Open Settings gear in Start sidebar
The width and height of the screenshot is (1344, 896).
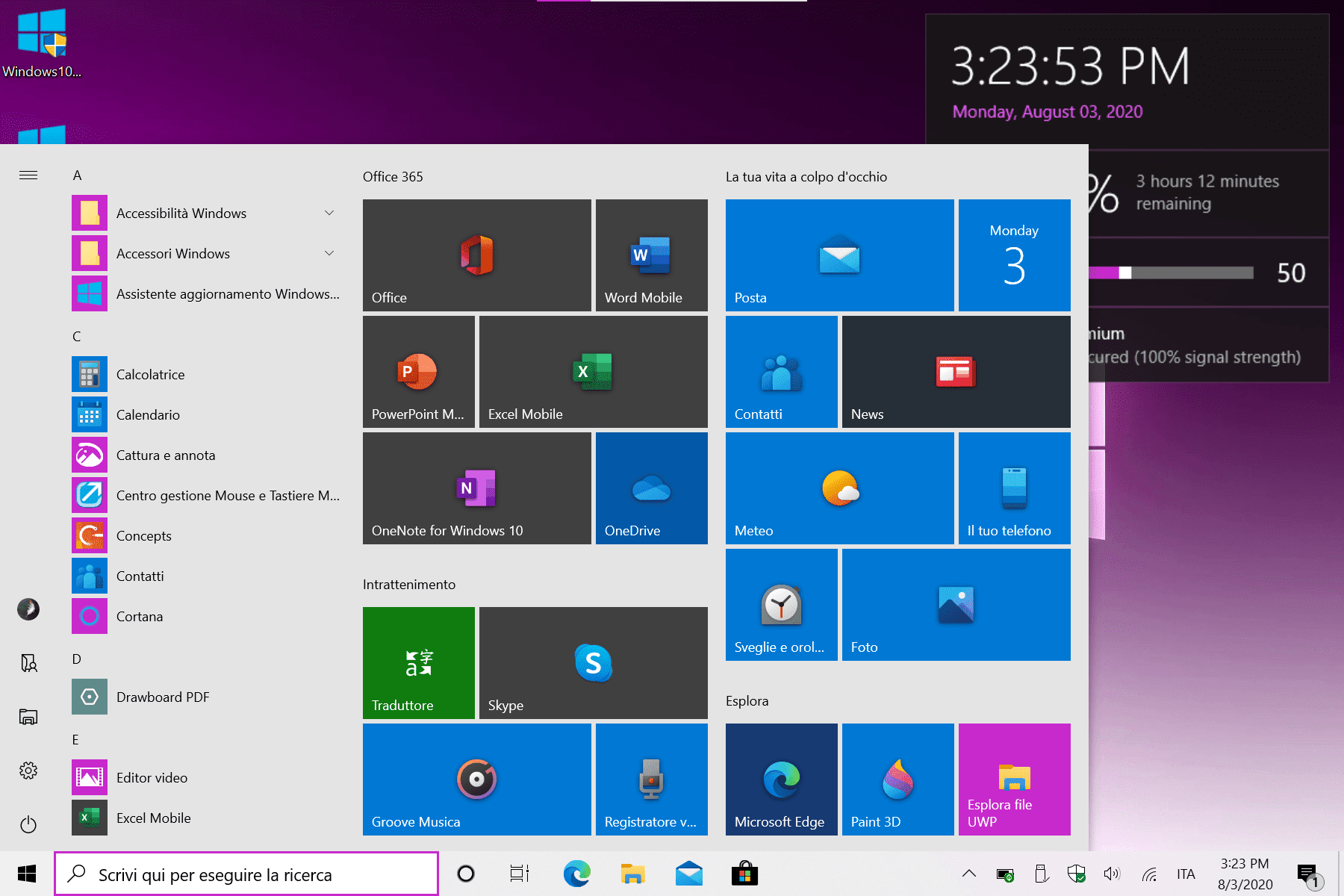(28, 771)
